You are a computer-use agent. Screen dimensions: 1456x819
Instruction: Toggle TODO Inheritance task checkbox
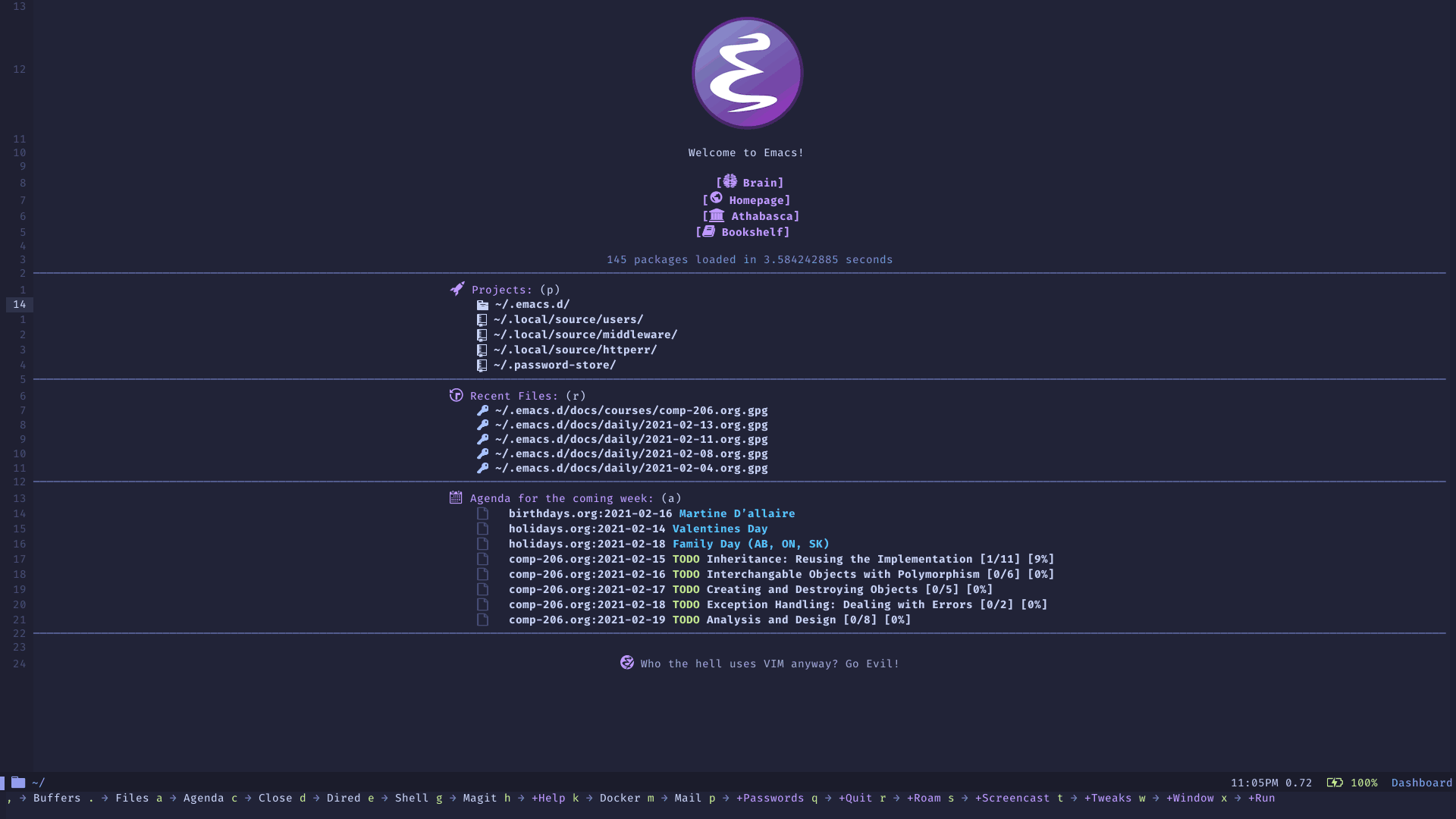(482, 558)
